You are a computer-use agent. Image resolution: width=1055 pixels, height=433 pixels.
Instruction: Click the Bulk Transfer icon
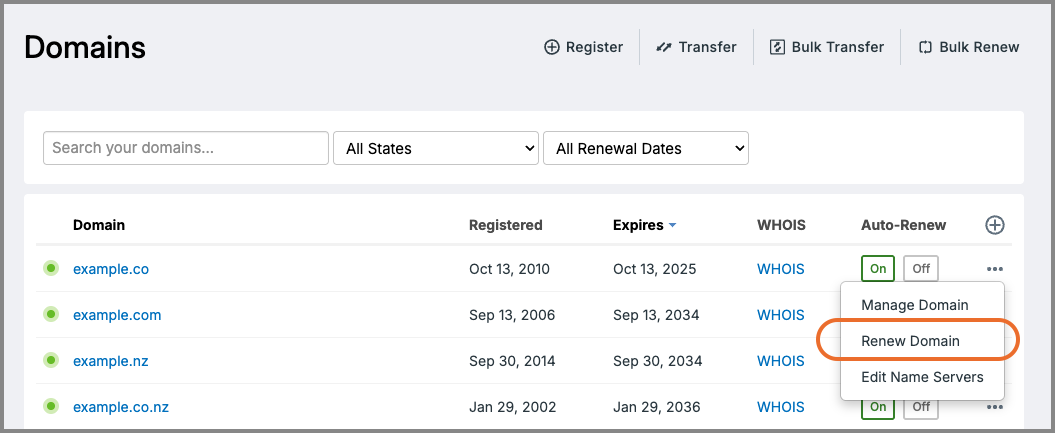pos(777,47)
